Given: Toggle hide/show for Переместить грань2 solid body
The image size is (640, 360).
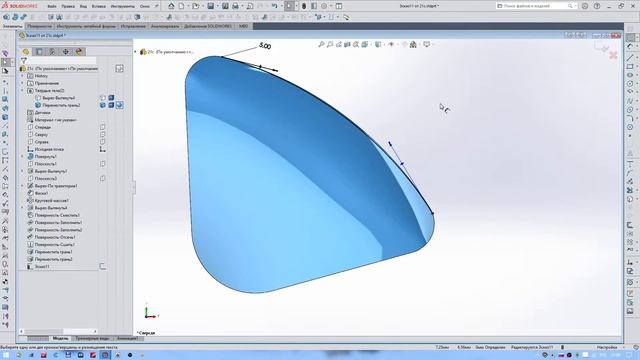Looking at the screenshot, I should pos(103,105).
